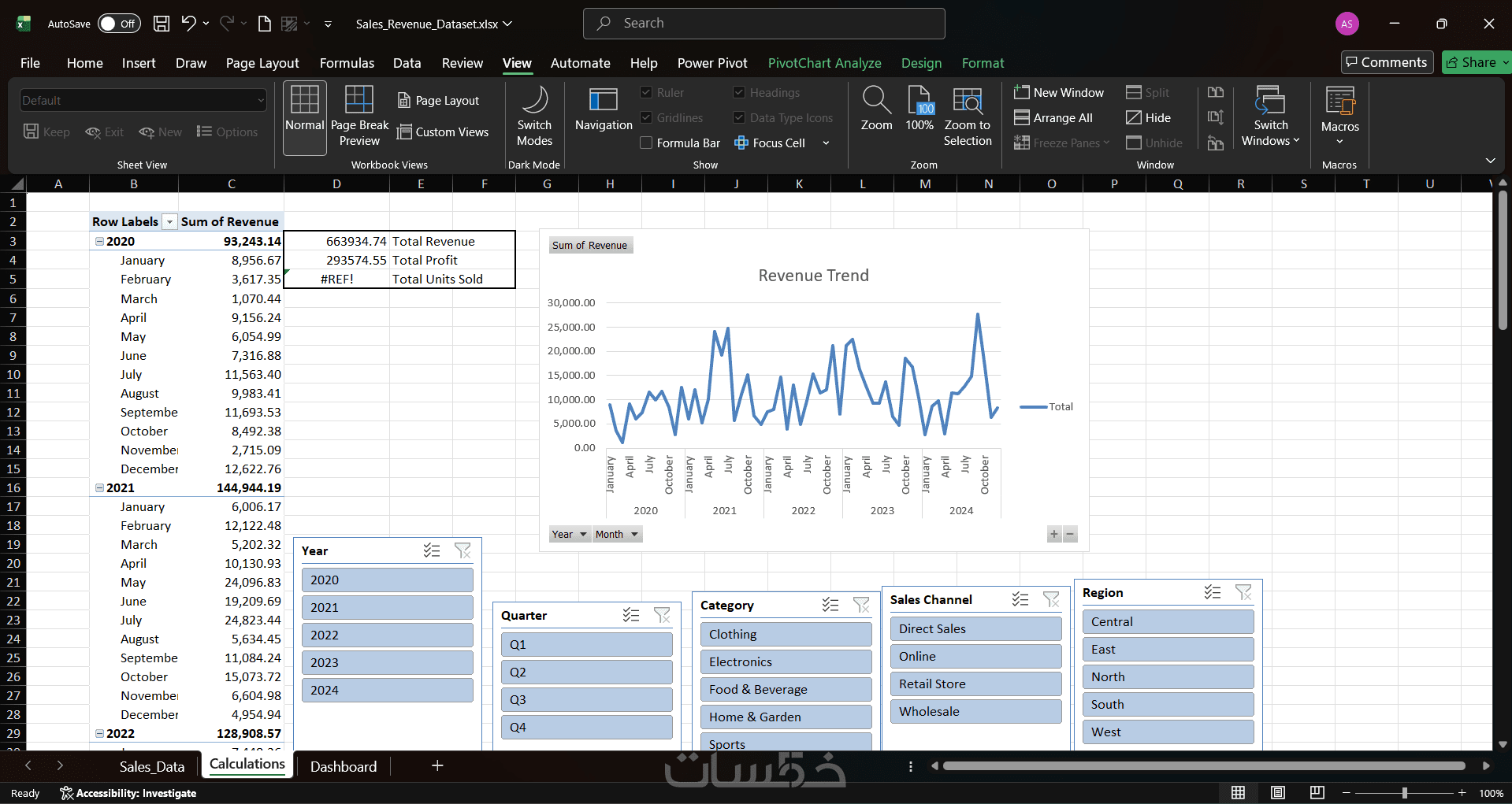The image size is (1512, 804).
Task: Adjust the zoom slider in the status bar
Action: click(1404, 793)
